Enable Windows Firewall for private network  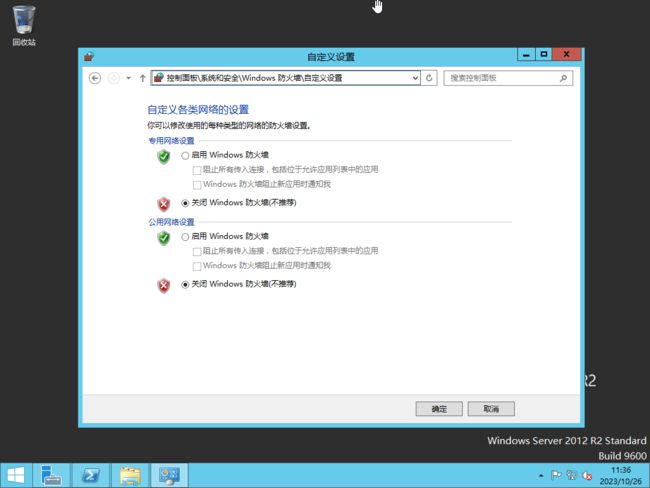coord(185,156)
